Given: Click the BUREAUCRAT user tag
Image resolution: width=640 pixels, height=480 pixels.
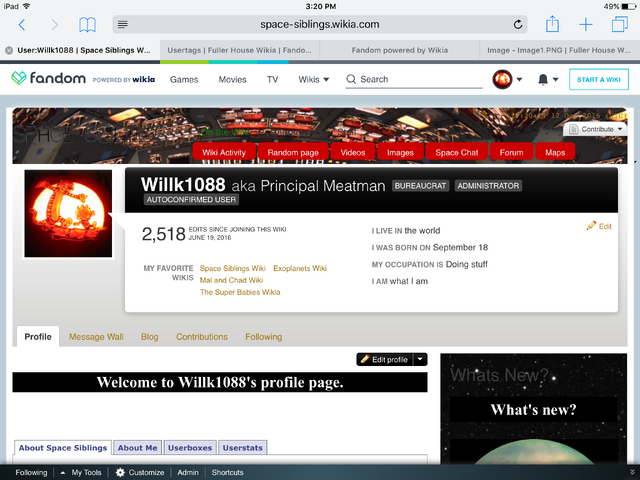Looking at the screenshot, I should [420, 186].
